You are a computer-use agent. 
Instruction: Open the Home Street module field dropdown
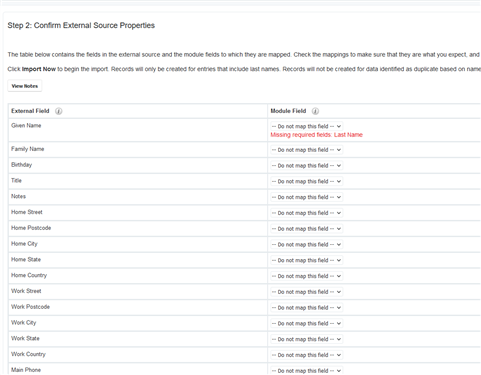click(x=306, y=213)
